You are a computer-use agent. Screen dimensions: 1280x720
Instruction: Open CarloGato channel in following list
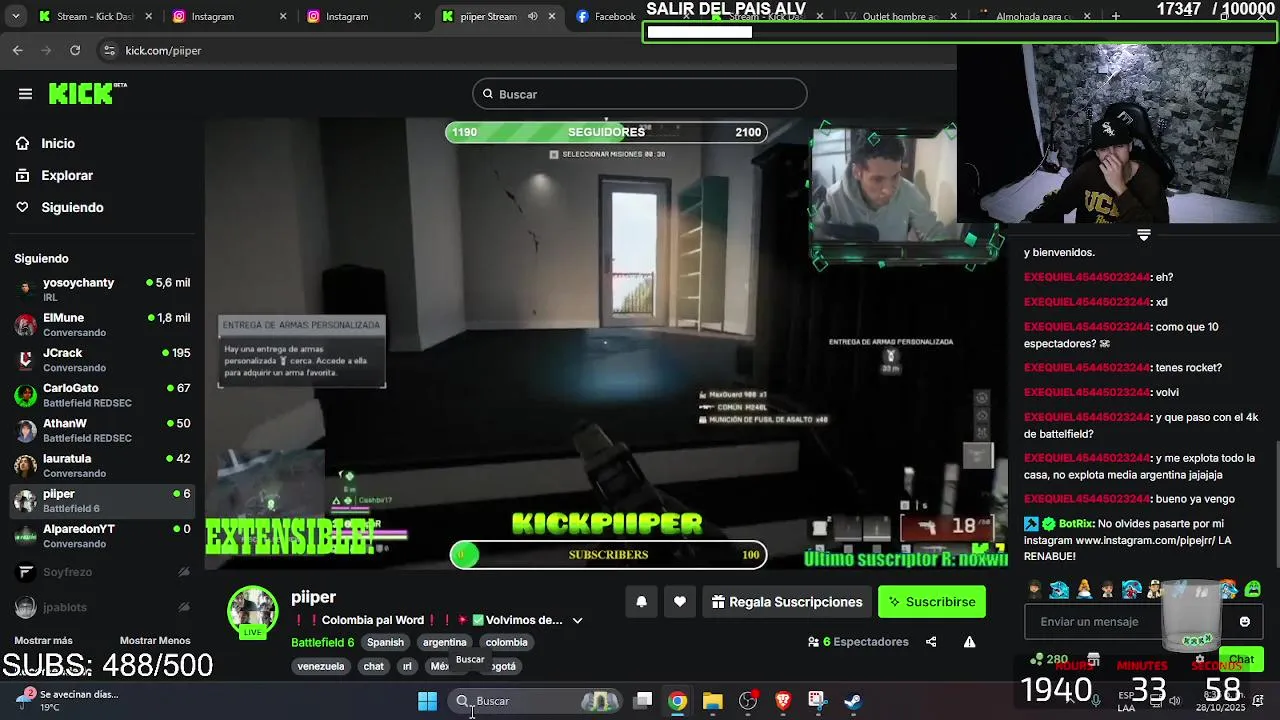pos(102,394)
